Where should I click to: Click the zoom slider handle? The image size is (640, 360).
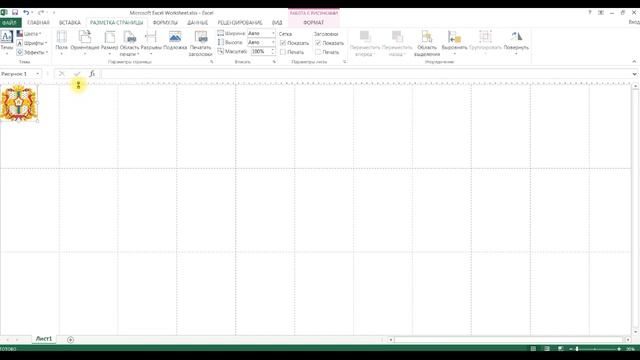coord(577,349)
